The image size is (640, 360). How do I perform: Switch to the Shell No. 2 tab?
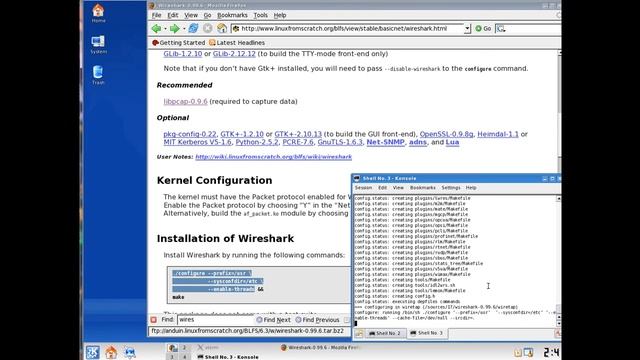point(385,333)
